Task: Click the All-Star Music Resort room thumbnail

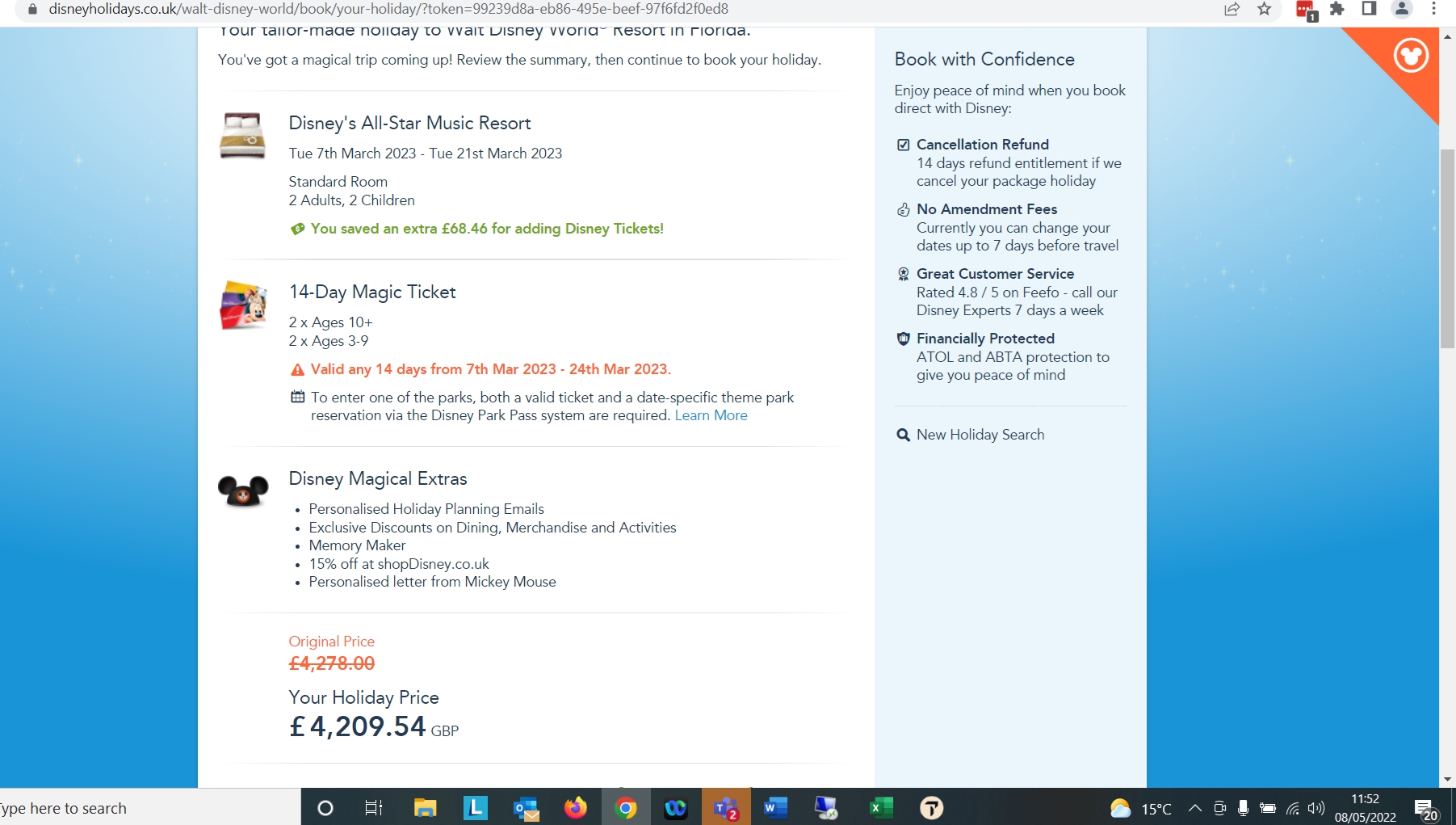Action: point(242,136)
